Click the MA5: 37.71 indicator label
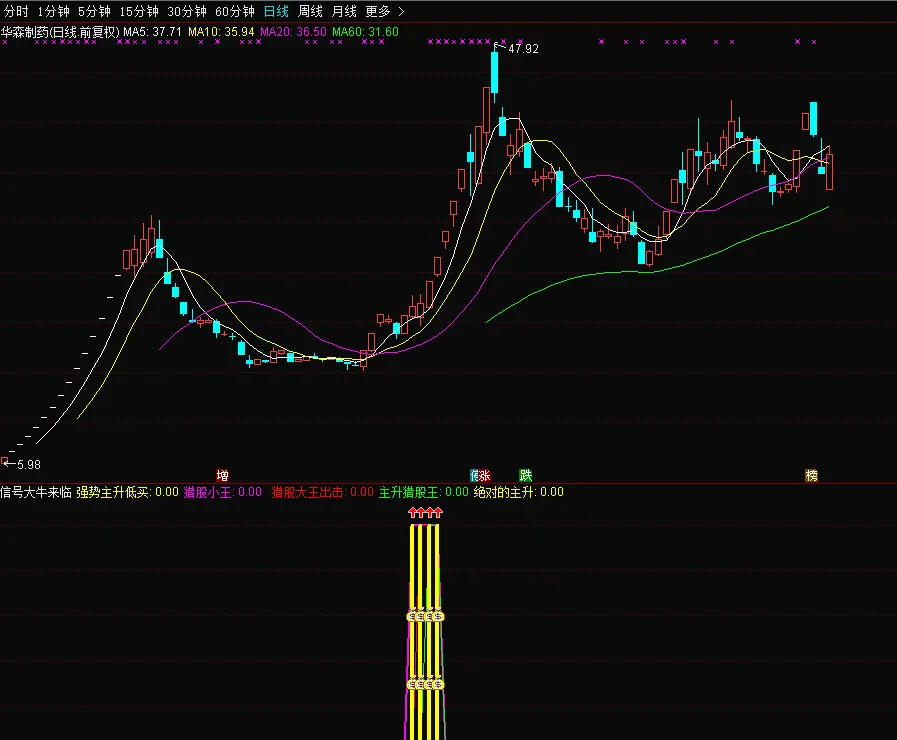 [152, 31]
